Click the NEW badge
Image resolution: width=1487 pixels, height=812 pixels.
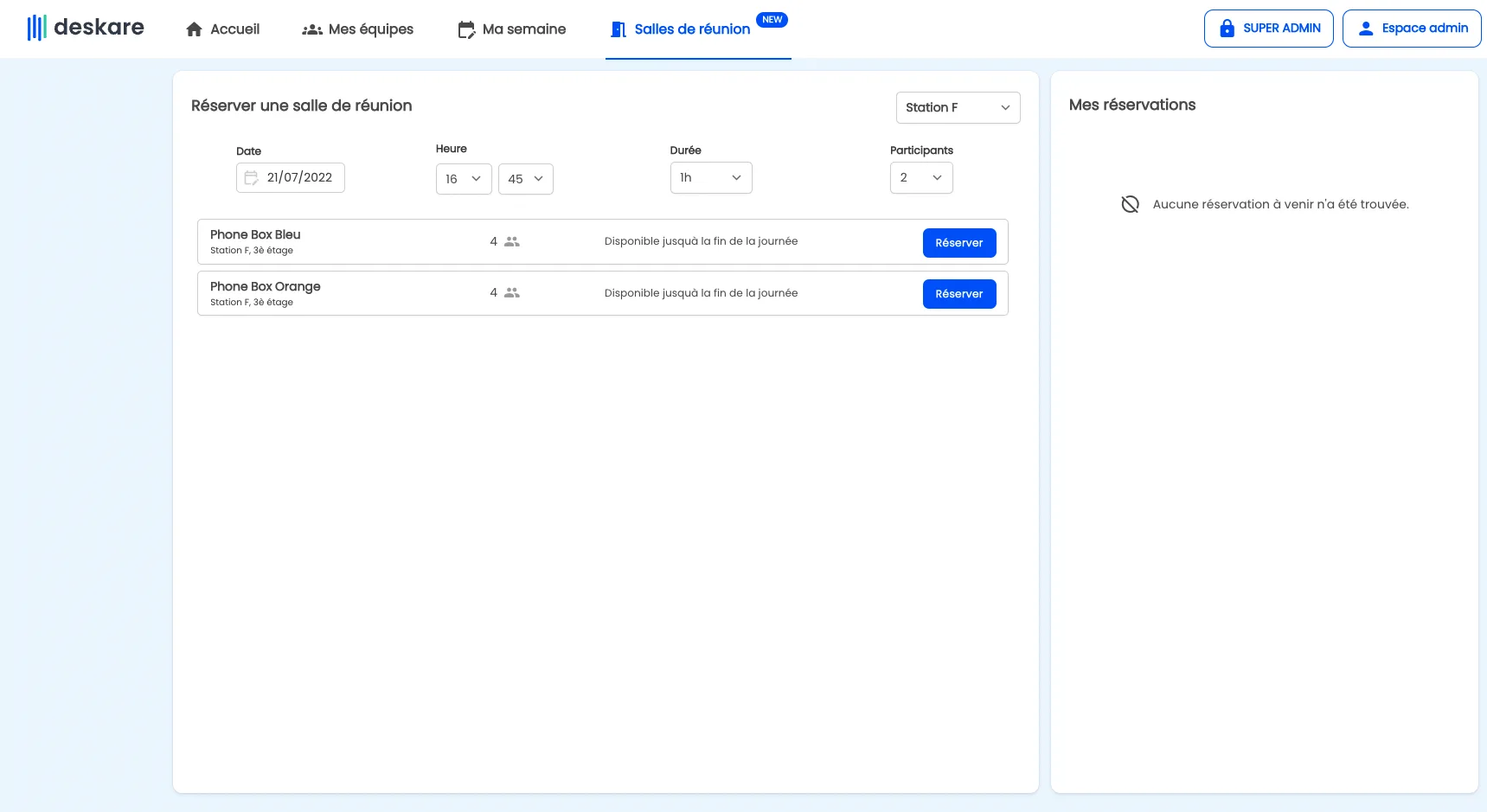(772, 20)
